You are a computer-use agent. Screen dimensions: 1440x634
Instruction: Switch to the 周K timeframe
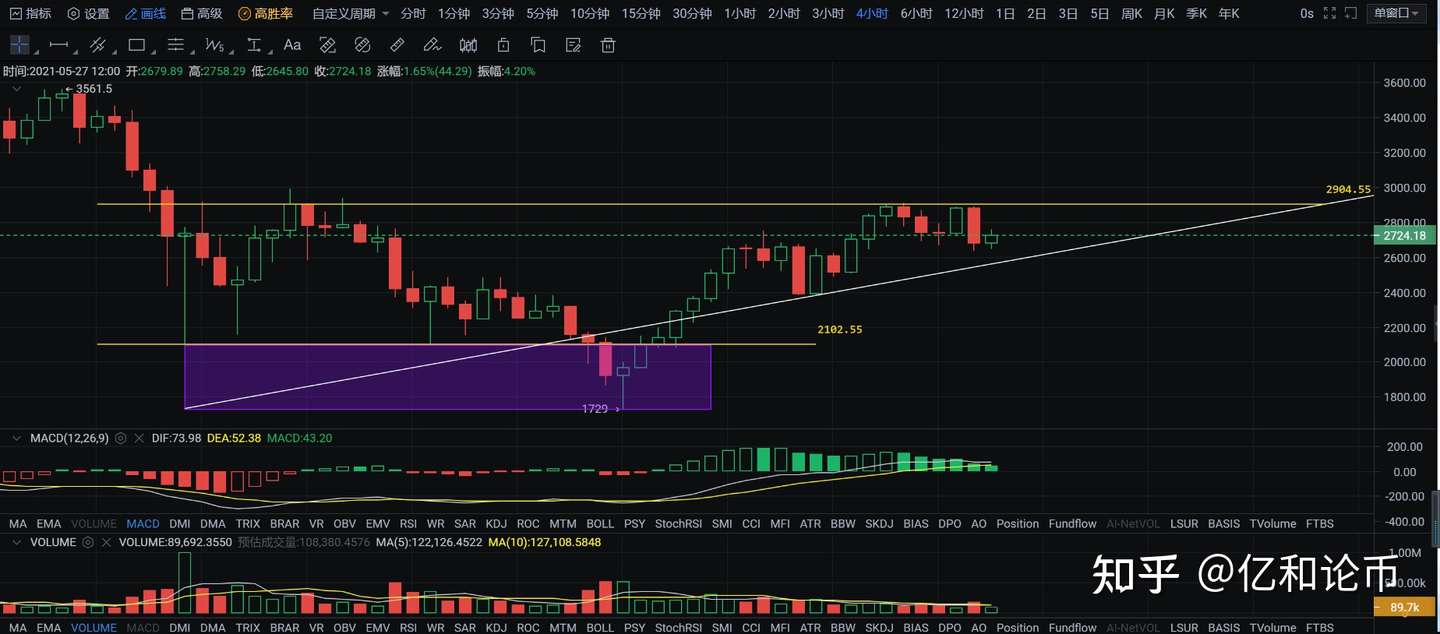pyautogui.click(x=1132, y=14)
